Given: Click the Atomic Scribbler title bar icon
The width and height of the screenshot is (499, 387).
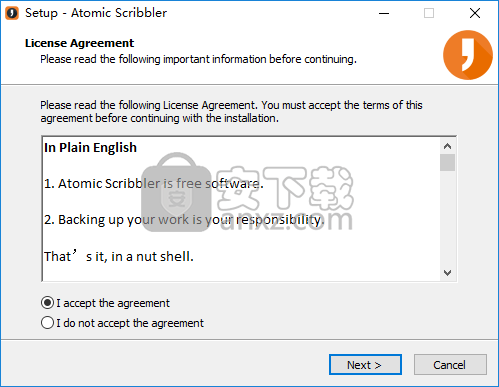Looking at the screenshot, I should 12,13.
